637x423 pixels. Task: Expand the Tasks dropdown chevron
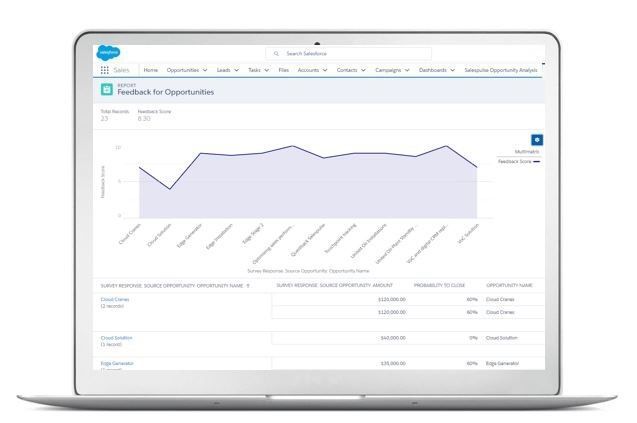pos(266,70)
